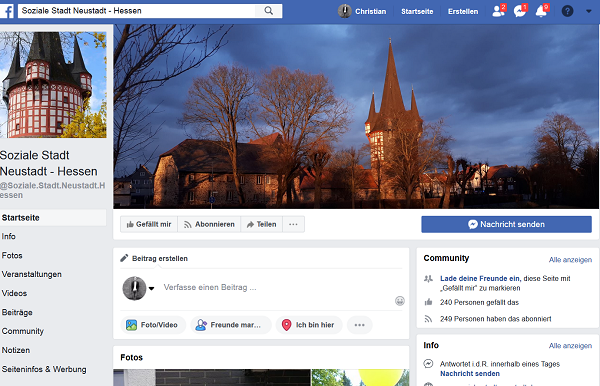600x386 pixels.
Task: Click the Fotos section heading
Action: point(132,358)
